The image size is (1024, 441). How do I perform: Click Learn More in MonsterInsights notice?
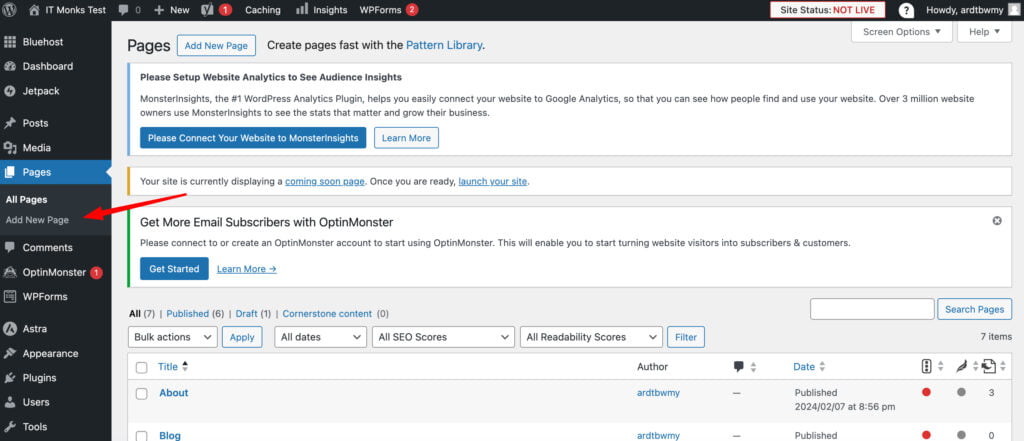[x=406, y=138]
